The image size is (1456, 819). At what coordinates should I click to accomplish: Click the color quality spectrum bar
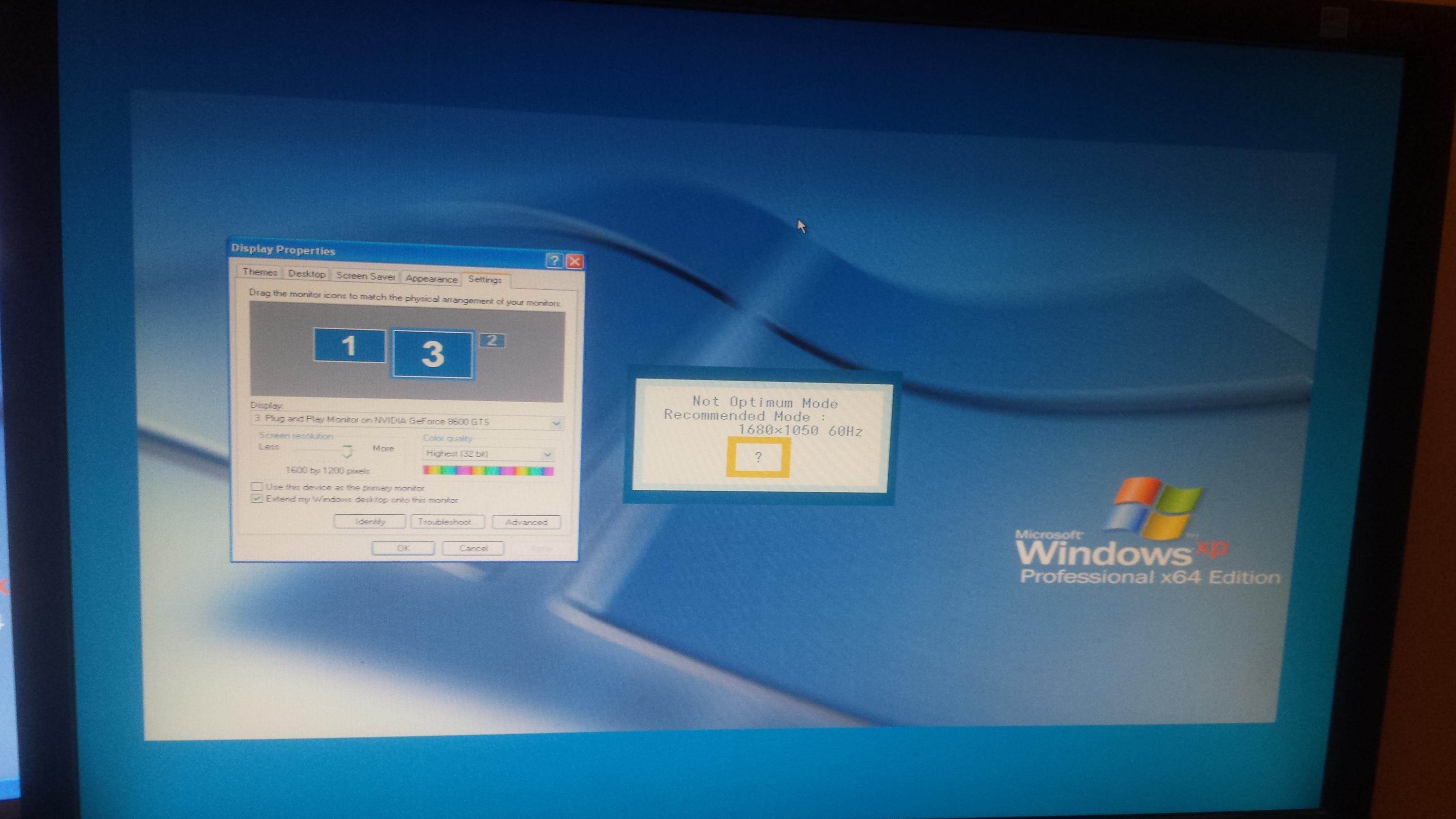click(x=488, y=470)
